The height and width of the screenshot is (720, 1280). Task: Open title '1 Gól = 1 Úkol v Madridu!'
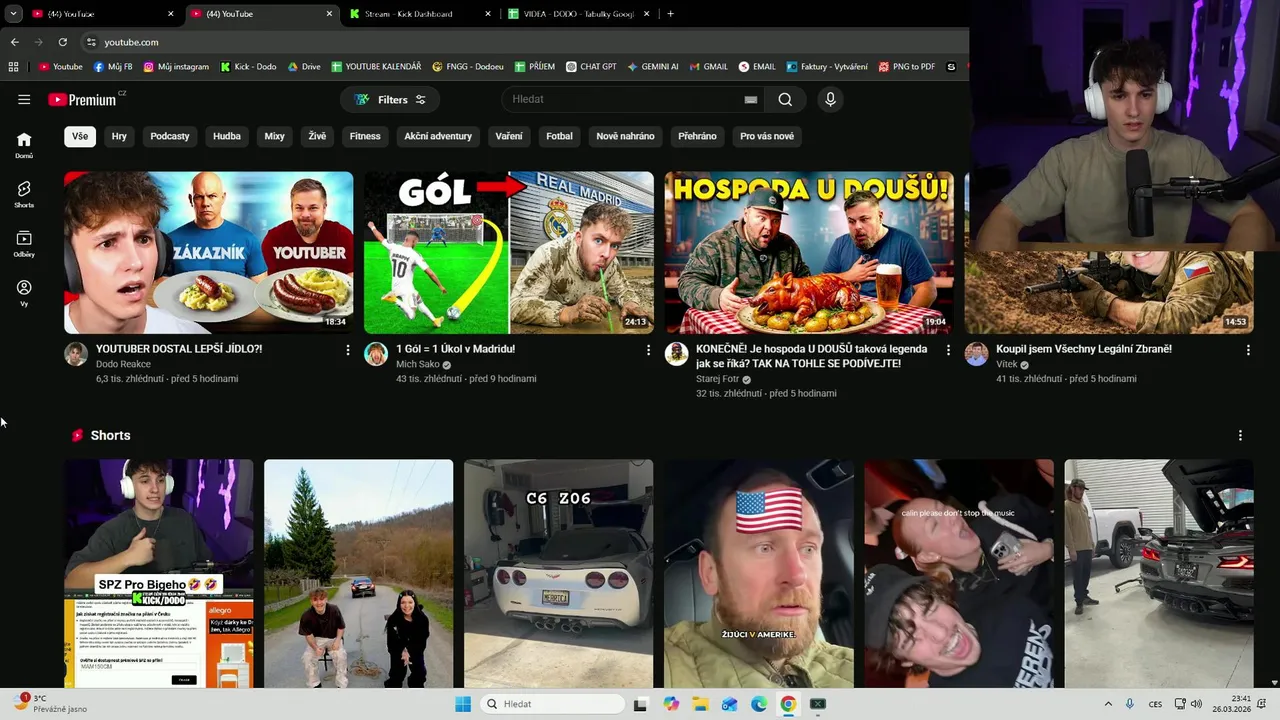455,349
